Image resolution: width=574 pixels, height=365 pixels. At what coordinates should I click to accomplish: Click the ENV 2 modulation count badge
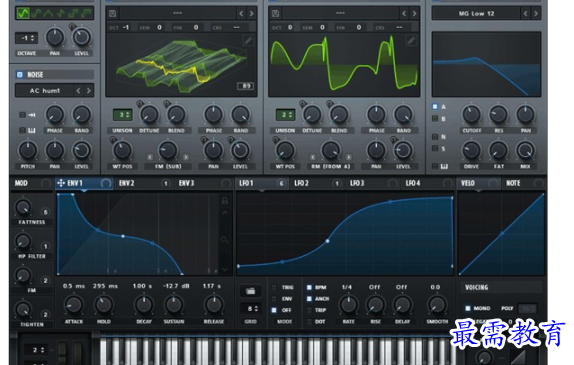(x=165, y=183)
